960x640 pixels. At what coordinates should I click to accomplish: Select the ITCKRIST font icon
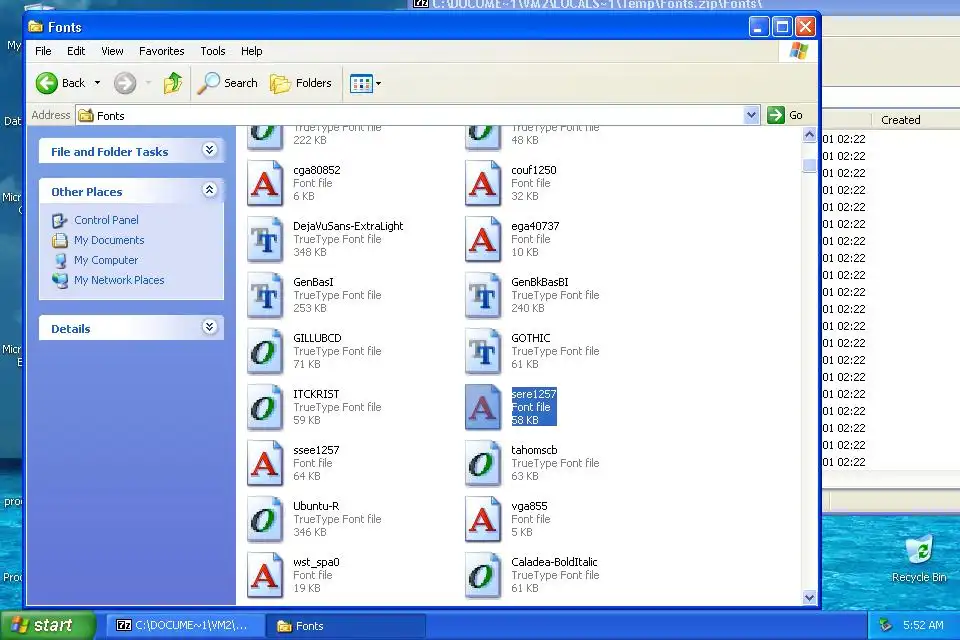pos(264,407)
